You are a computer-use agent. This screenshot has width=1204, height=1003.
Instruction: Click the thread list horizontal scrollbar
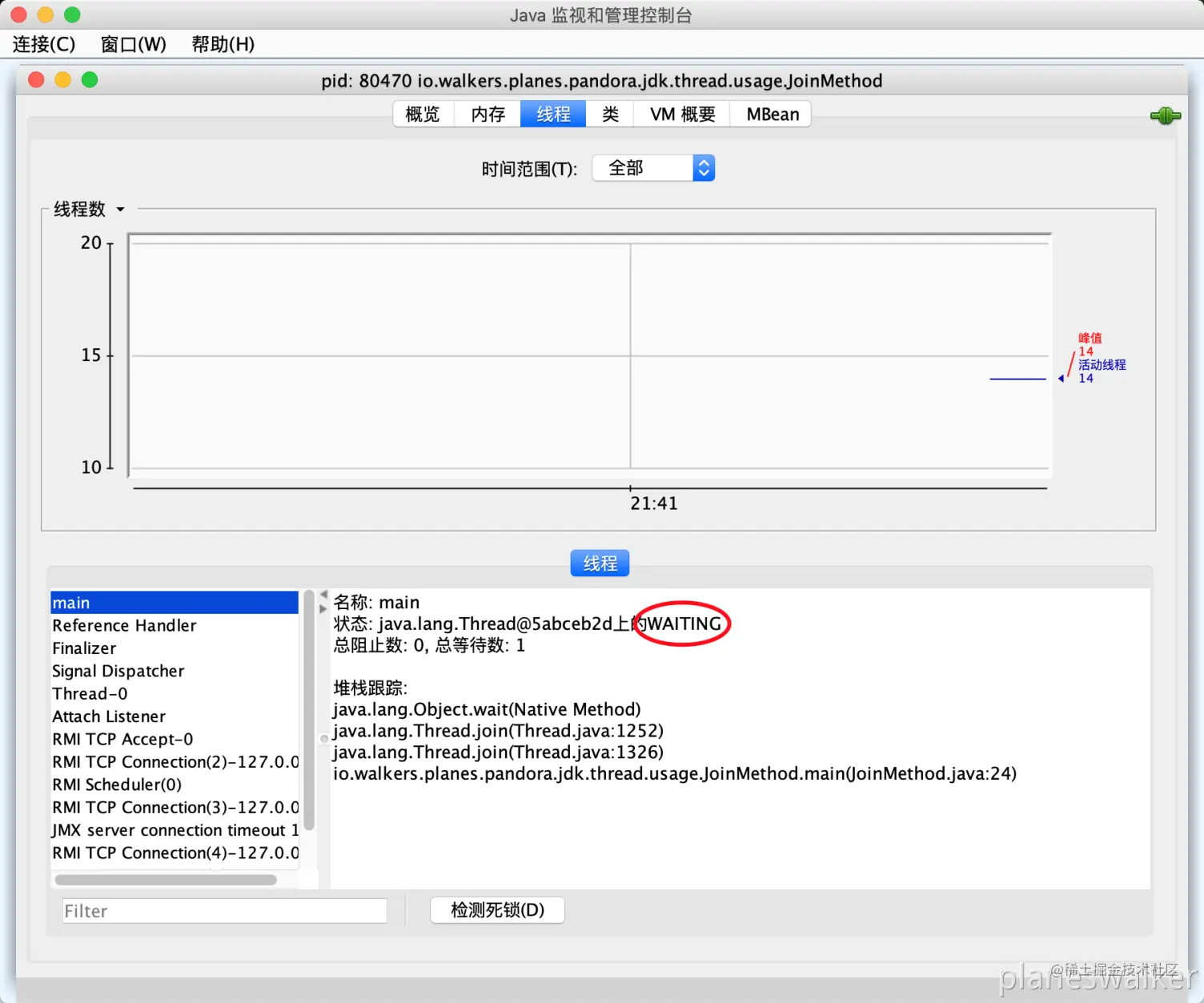pyautogui.click(x=166, y=880)
